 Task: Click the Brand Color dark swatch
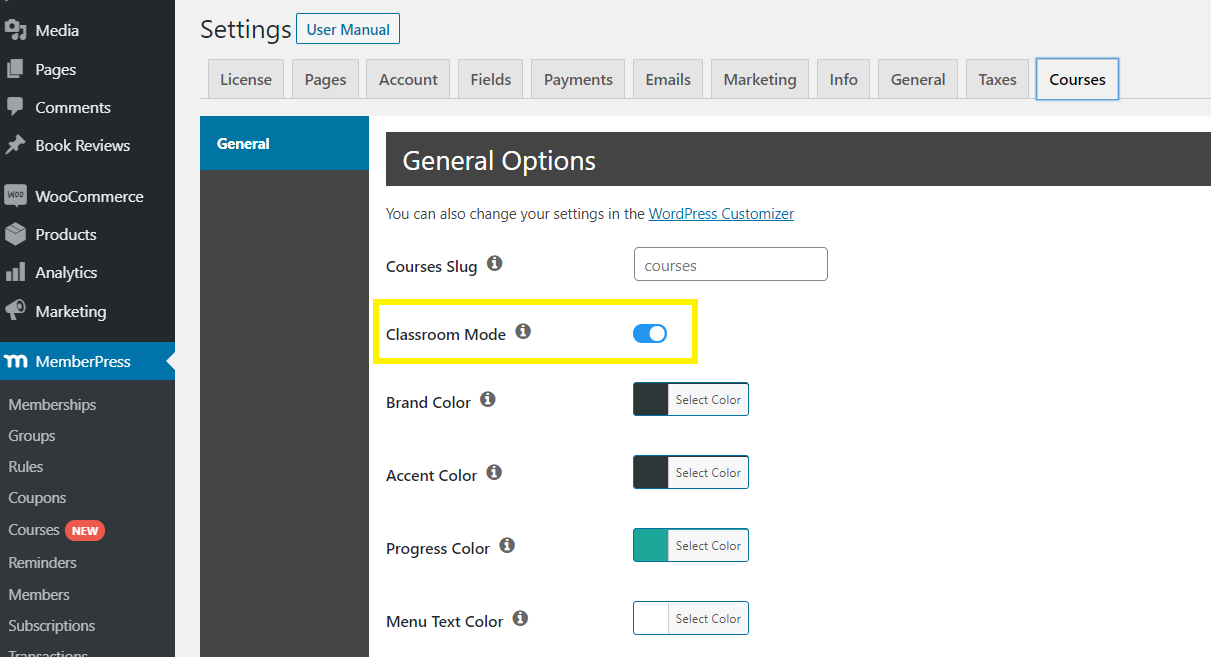(651, 399)
